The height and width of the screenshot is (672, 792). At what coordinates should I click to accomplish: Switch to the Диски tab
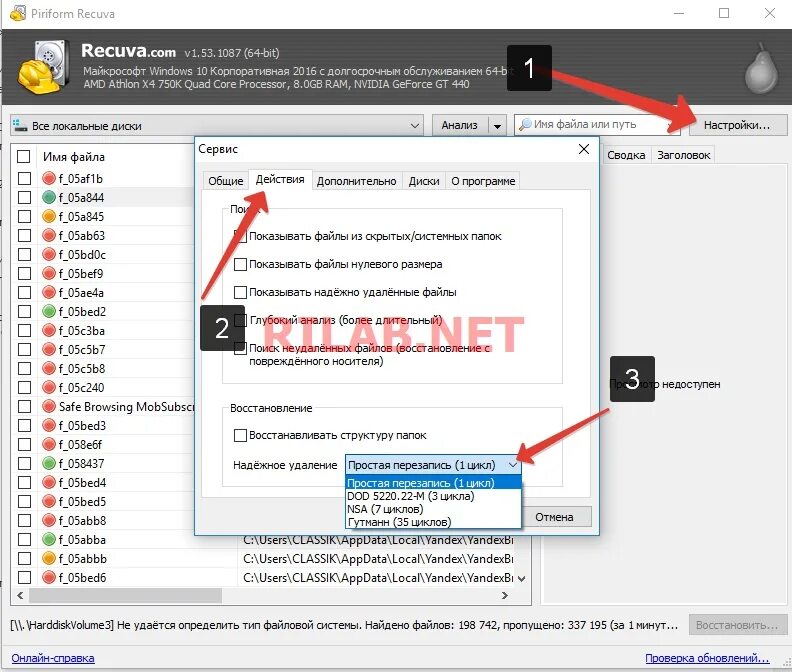click(424, 181)
